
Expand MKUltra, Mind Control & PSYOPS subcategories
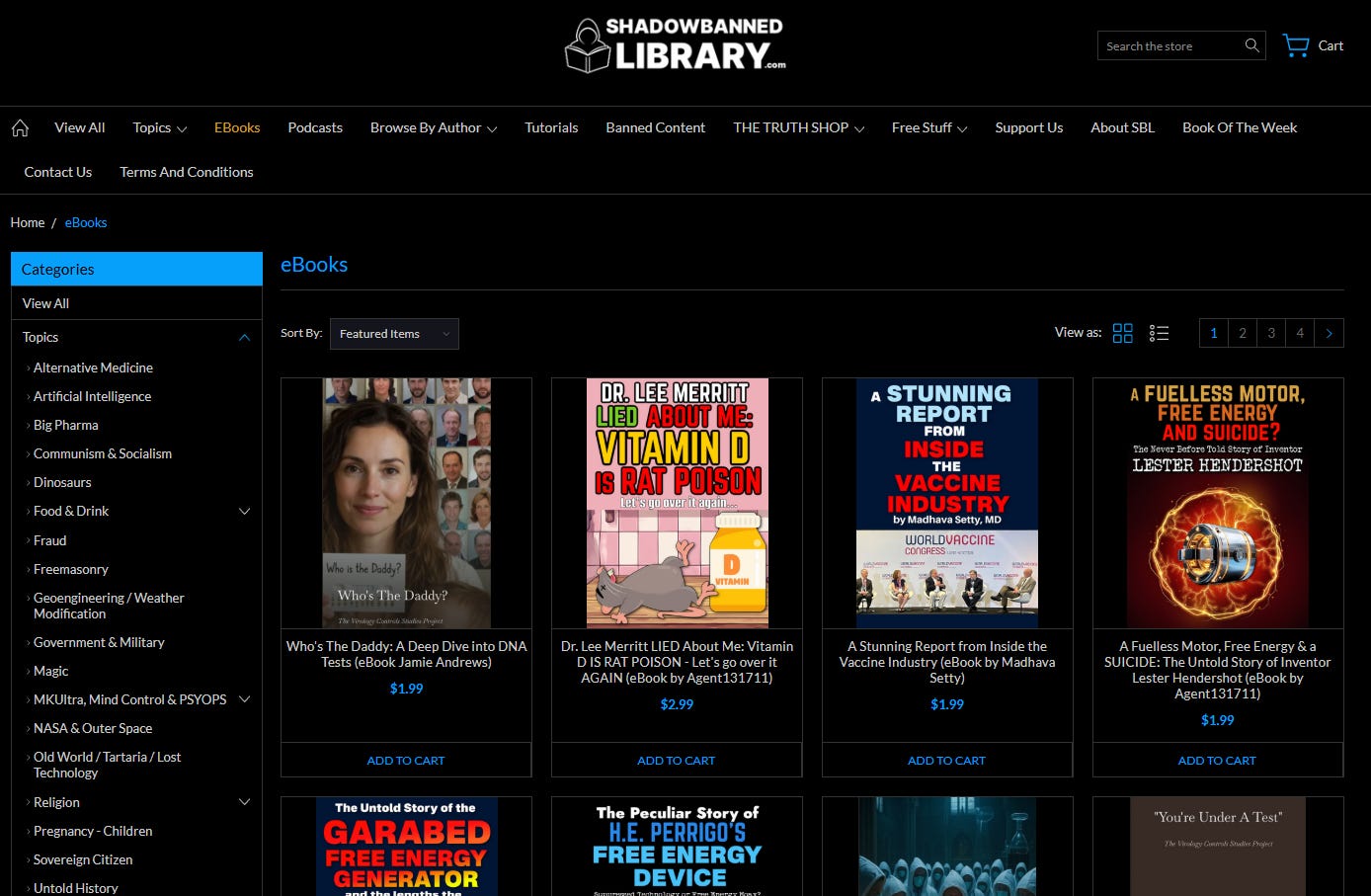[245, 699]
